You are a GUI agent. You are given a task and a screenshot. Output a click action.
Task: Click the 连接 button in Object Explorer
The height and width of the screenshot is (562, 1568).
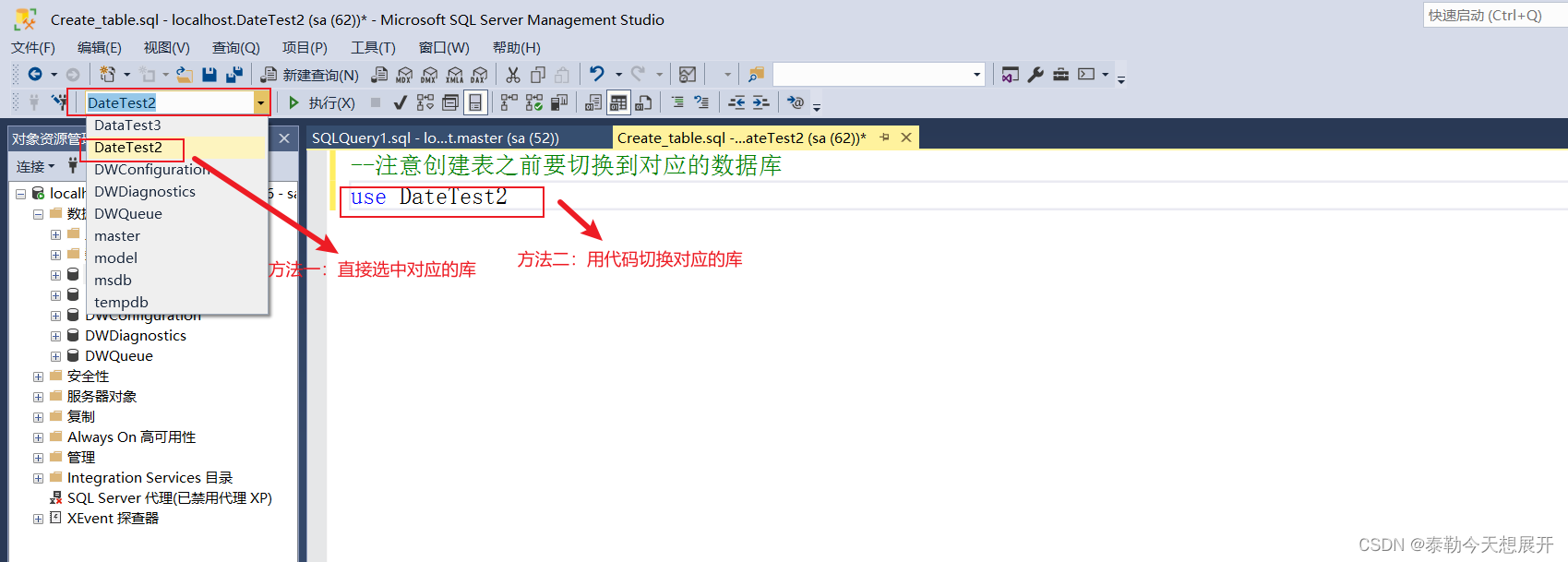tap(36, 167)
